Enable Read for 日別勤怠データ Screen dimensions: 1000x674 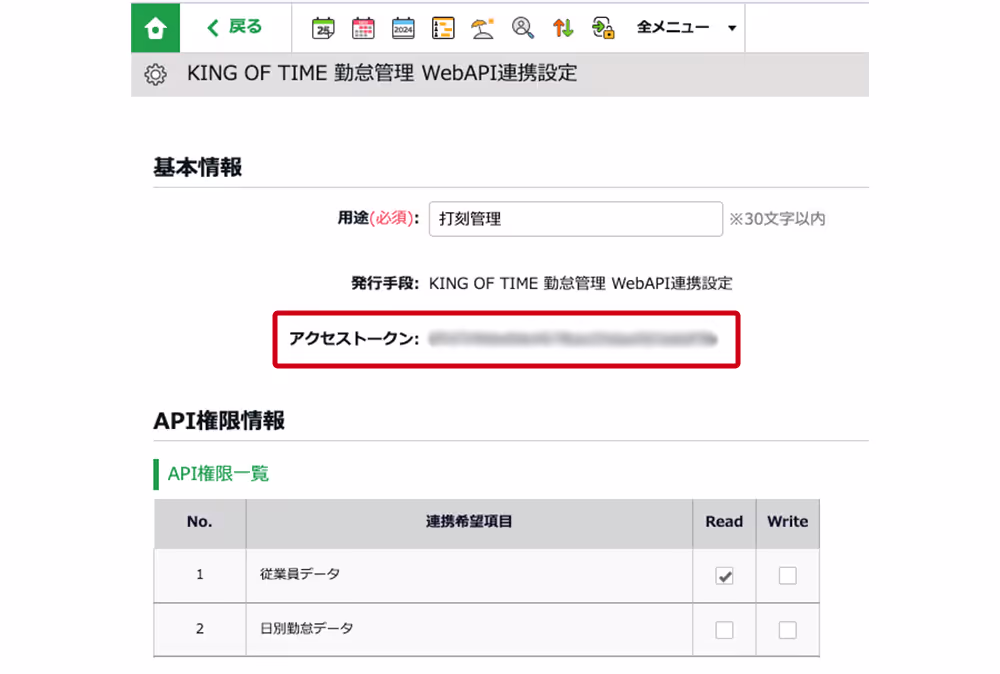(x=724, y=630)
